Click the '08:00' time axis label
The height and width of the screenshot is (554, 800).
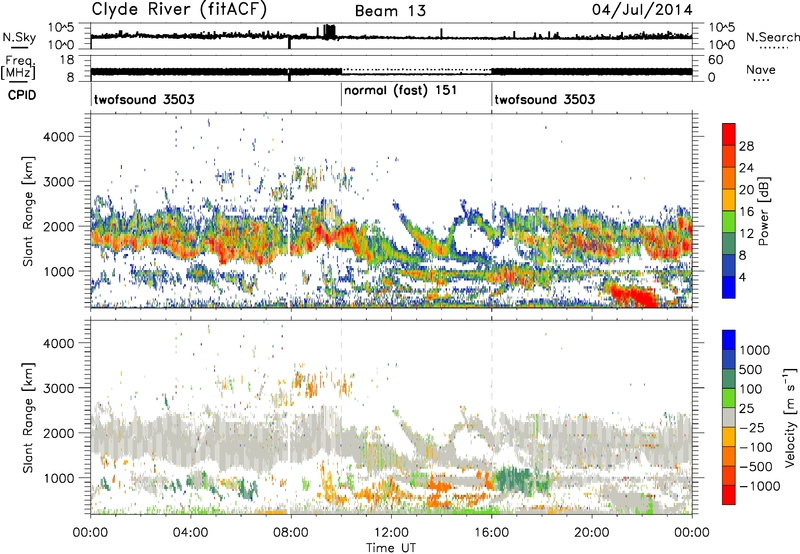pos(290,533)
